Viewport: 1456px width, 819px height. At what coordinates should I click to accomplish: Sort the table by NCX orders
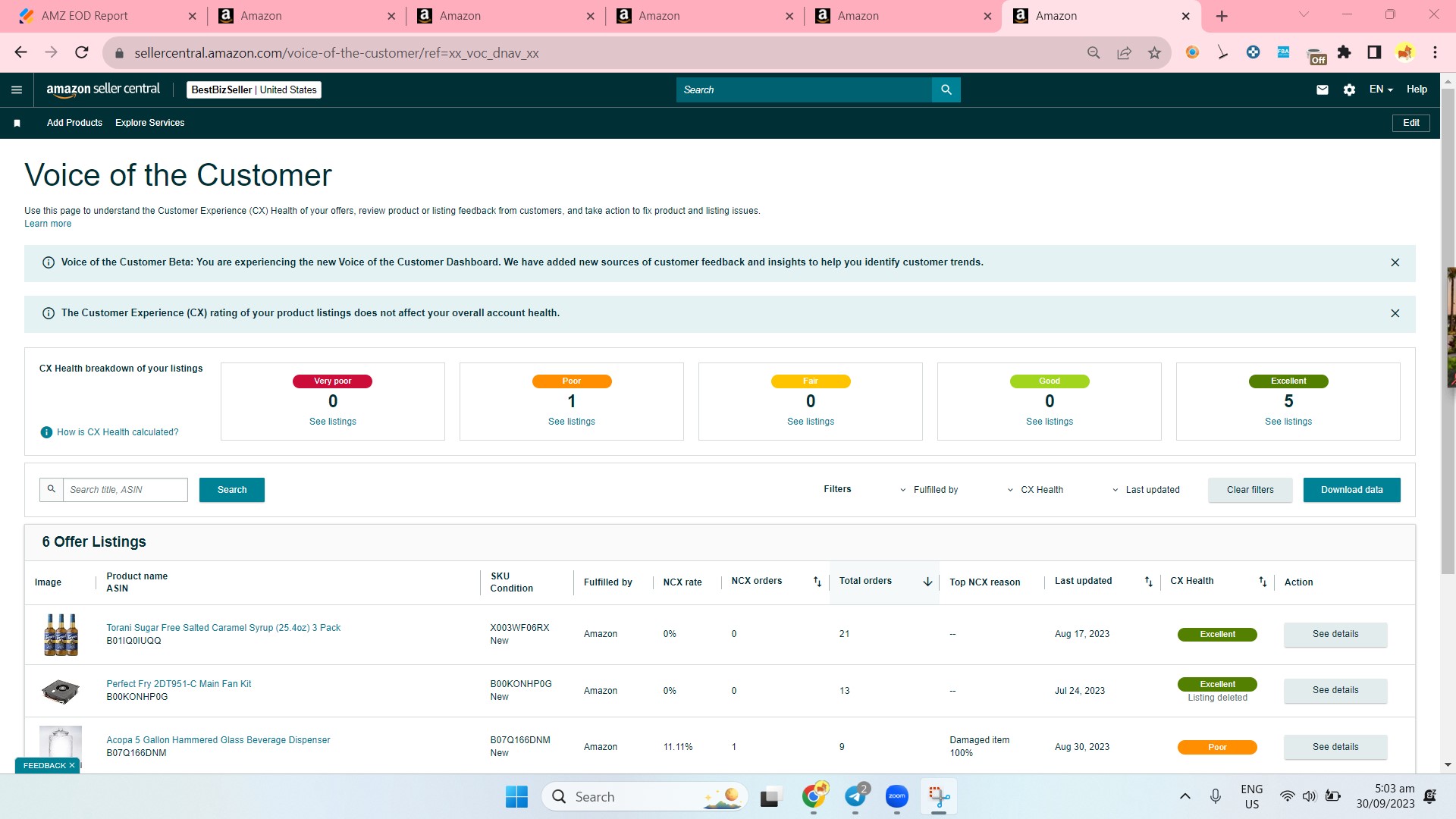point(817,582)
